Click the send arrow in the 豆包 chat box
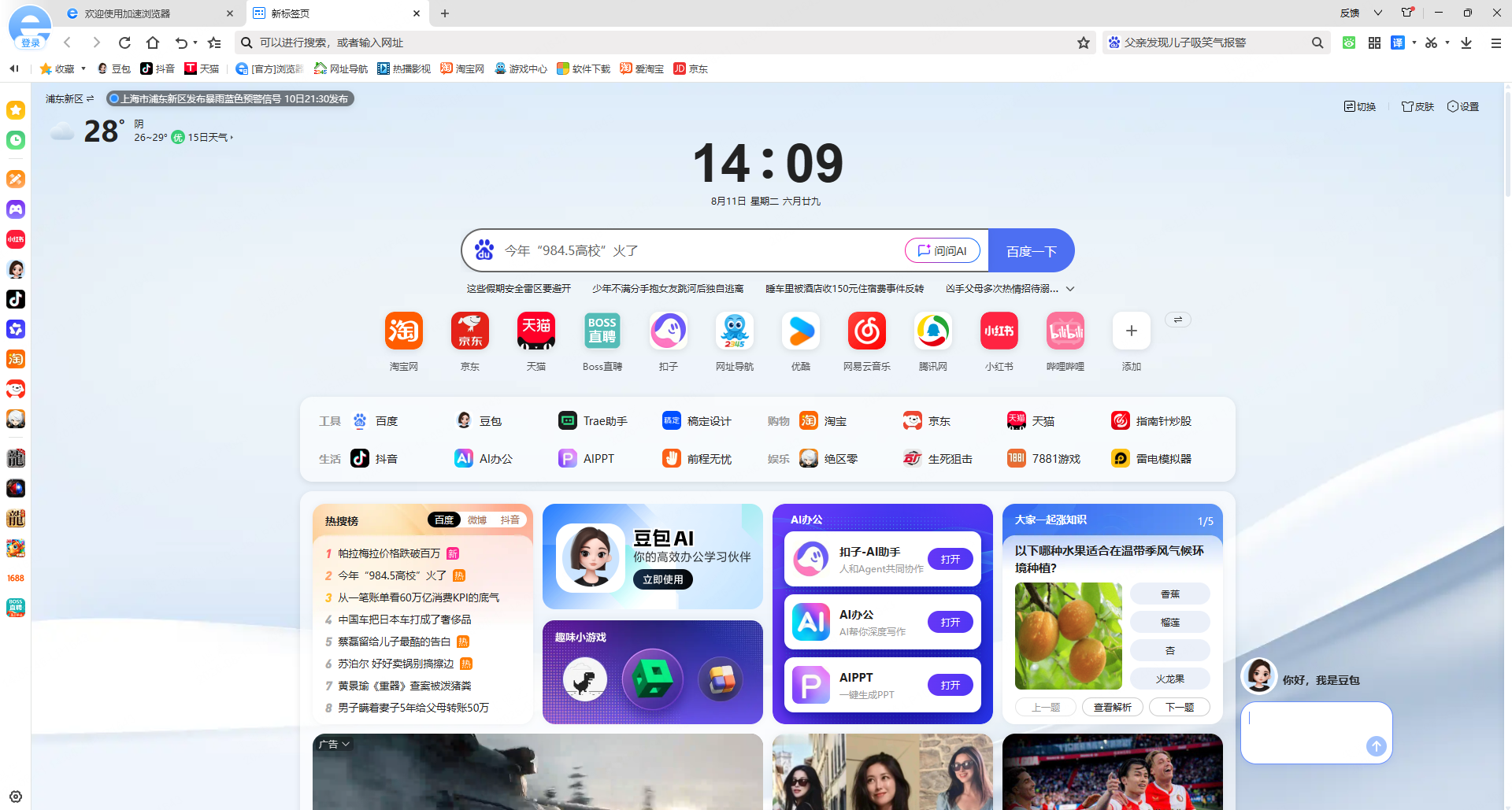Image resolution: width=1512 pixels, height=810 pixels. click(1376, 745)
